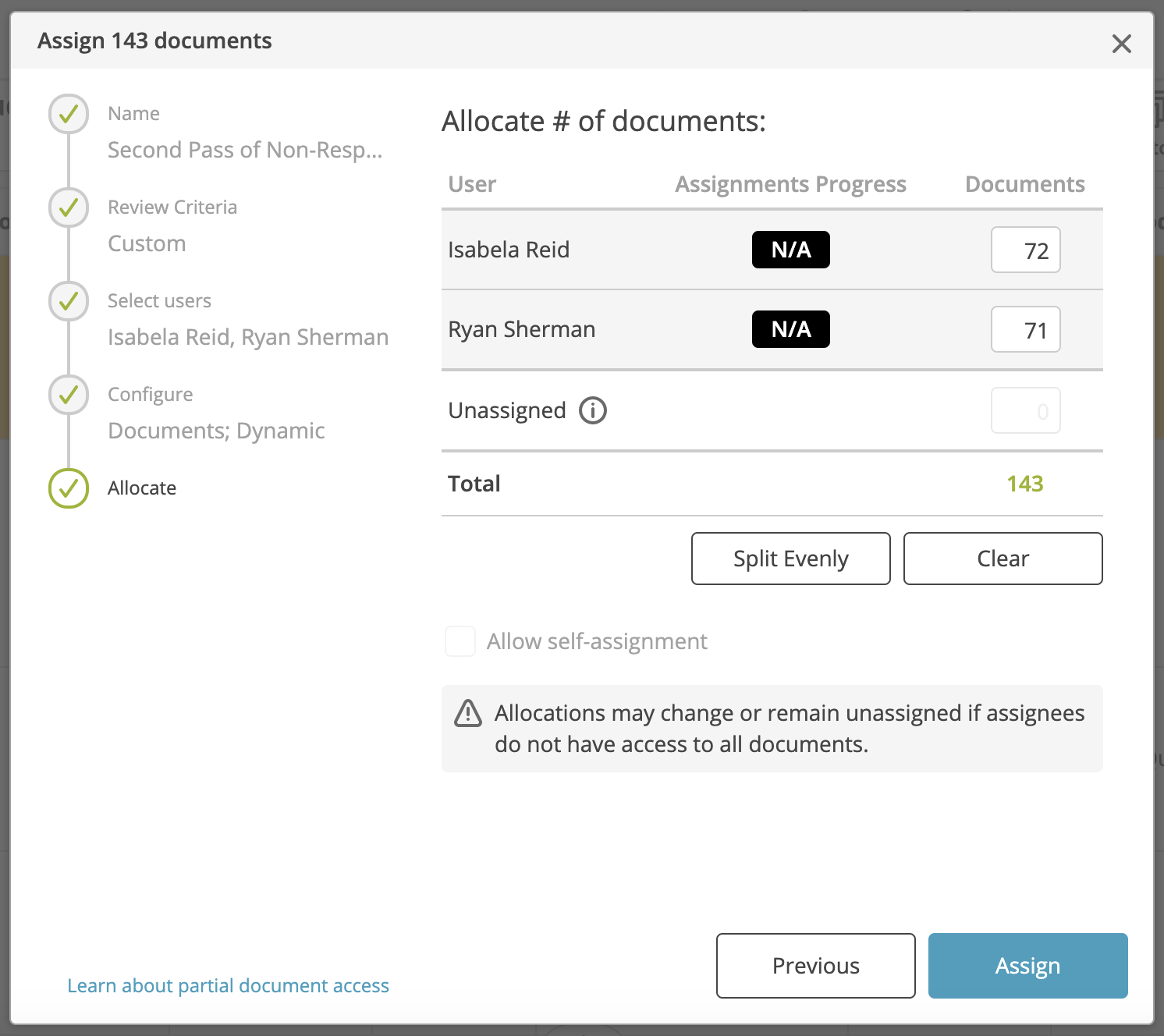Image resolution: width=1164 pixels, height=1036 pixels.
Task: Open the Unassigned info tooltip icon
Action: pos(592,410)
